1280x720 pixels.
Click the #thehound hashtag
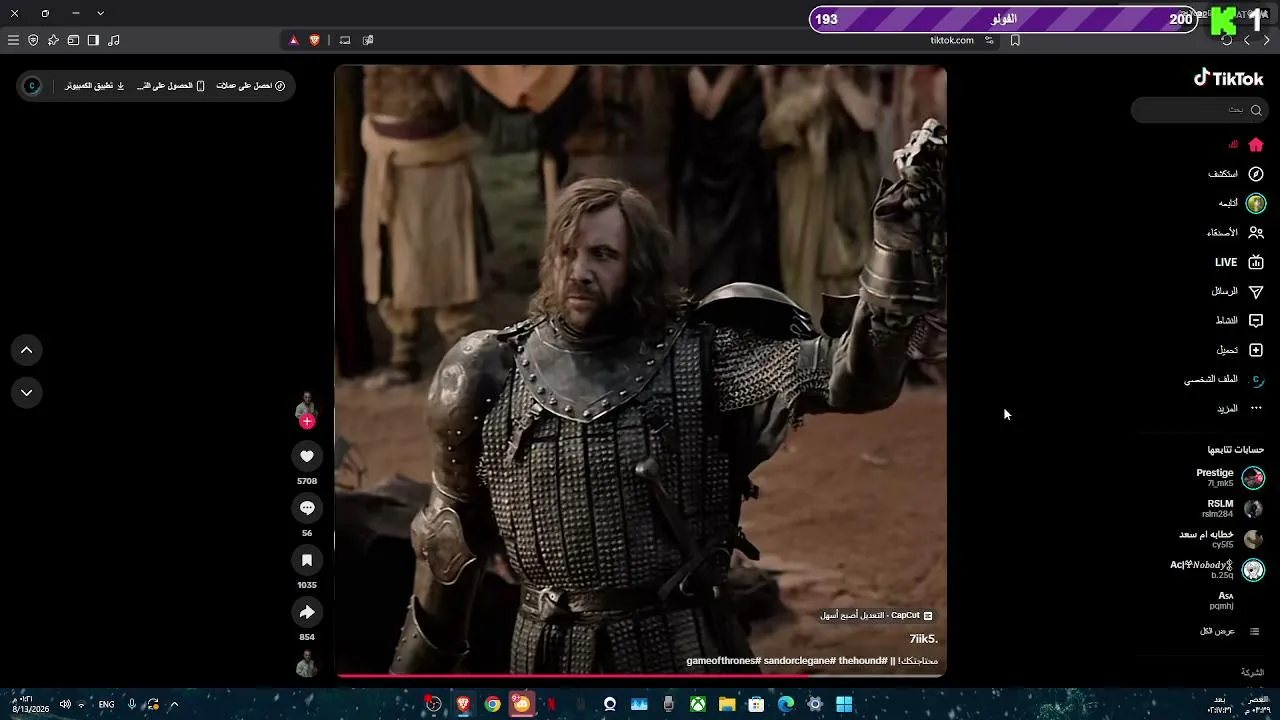(x=863, y=661)
